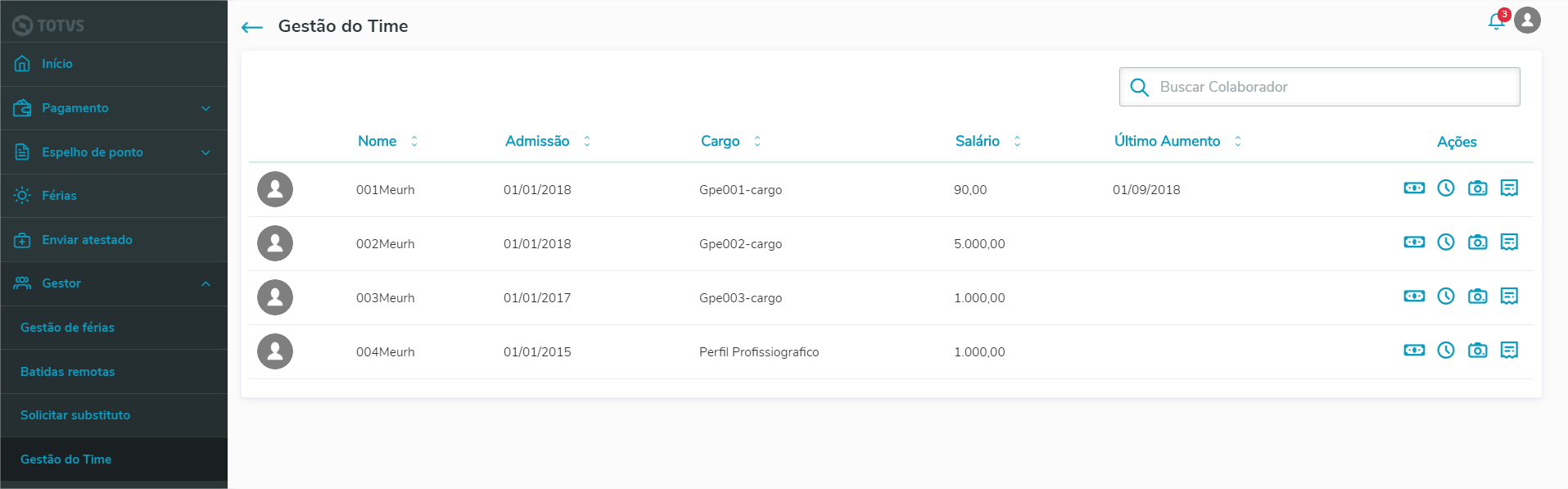Click the camera icon for 003Meurh
Screen dimensions: 1568x489
pyautogui.click(x=1477, y=297)
